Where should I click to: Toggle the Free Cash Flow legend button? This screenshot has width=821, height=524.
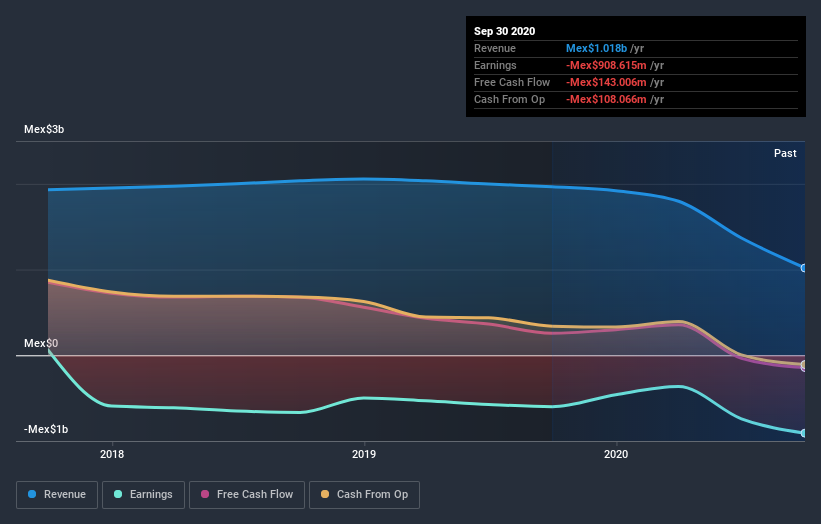pyautogui.click(x=247, y=495)
